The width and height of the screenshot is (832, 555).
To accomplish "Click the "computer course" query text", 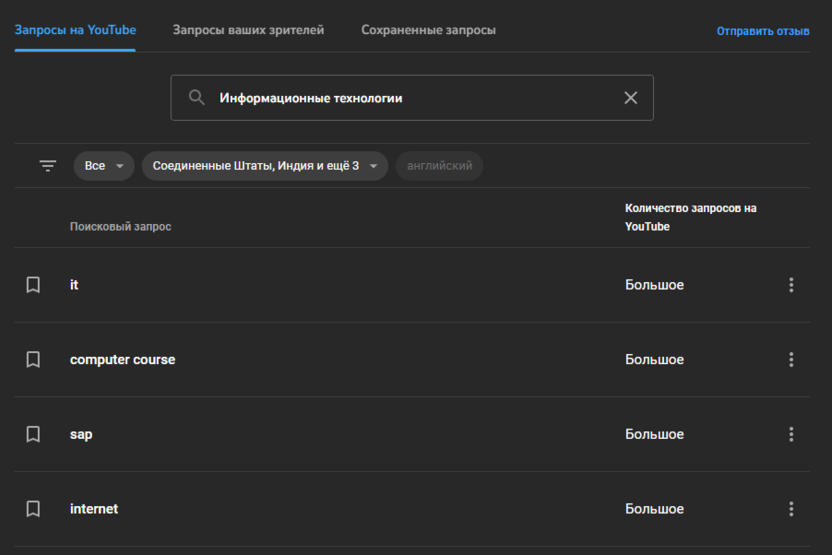I will [x=122, y=360].
